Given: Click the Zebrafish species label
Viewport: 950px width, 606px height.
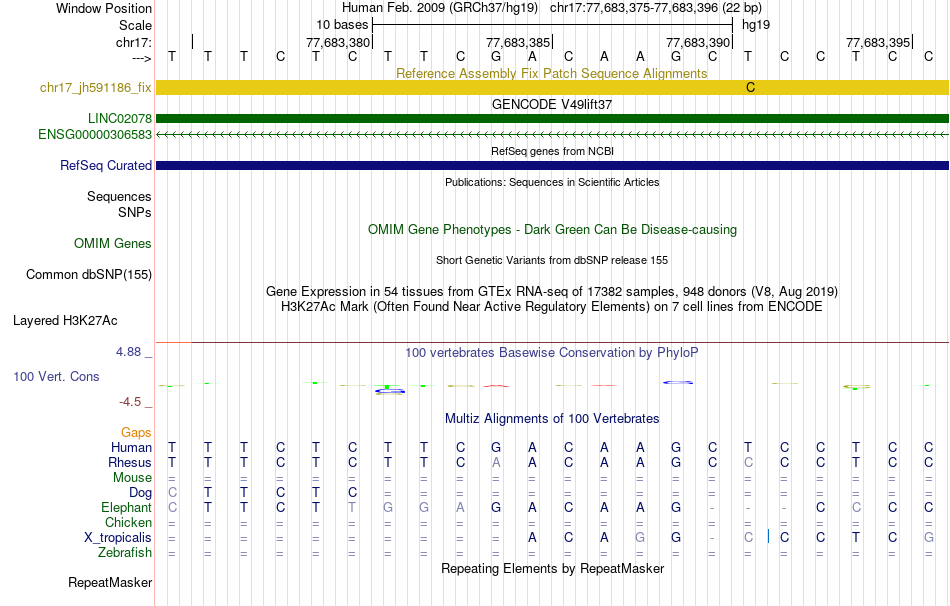Looking at the screenshot, I should 124,553.
